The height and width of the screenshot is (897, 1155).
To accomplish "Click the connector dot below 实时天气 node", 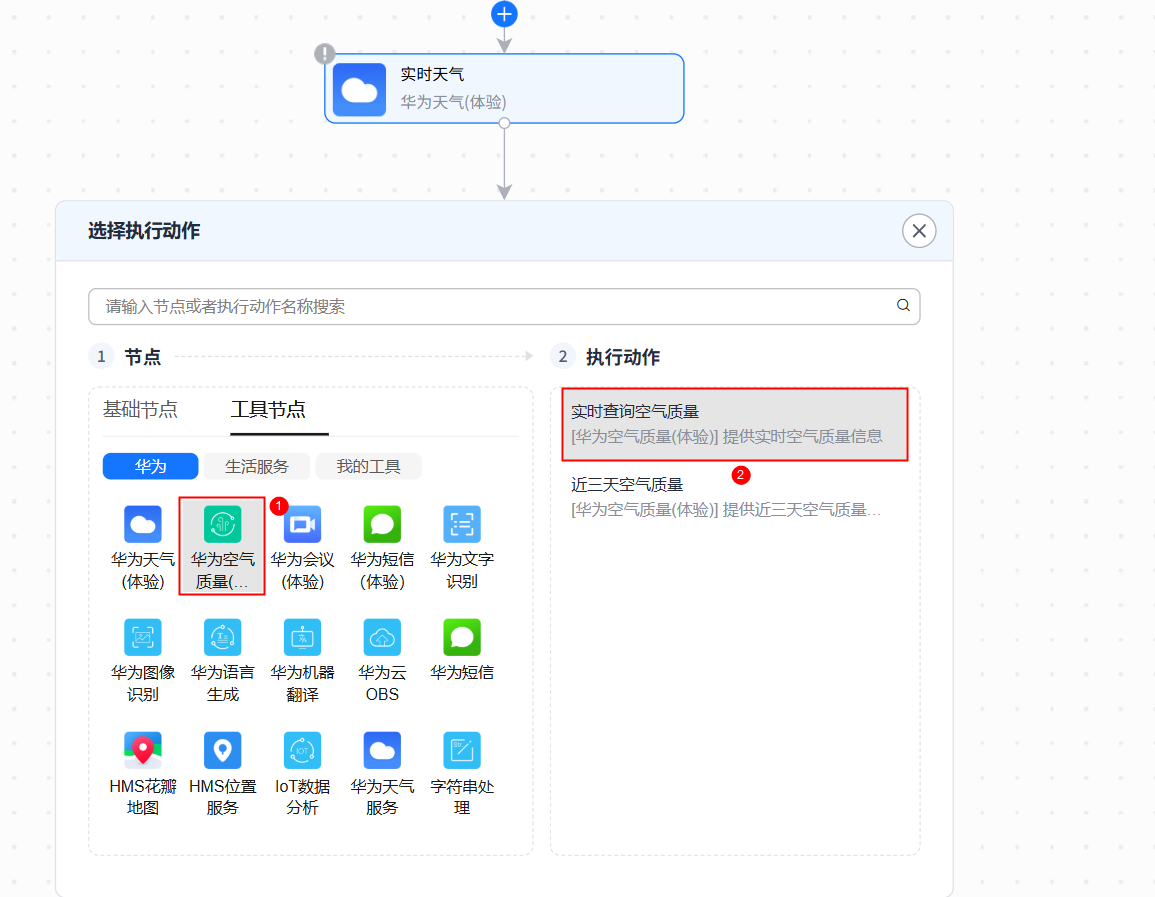I will click(504, 123).
